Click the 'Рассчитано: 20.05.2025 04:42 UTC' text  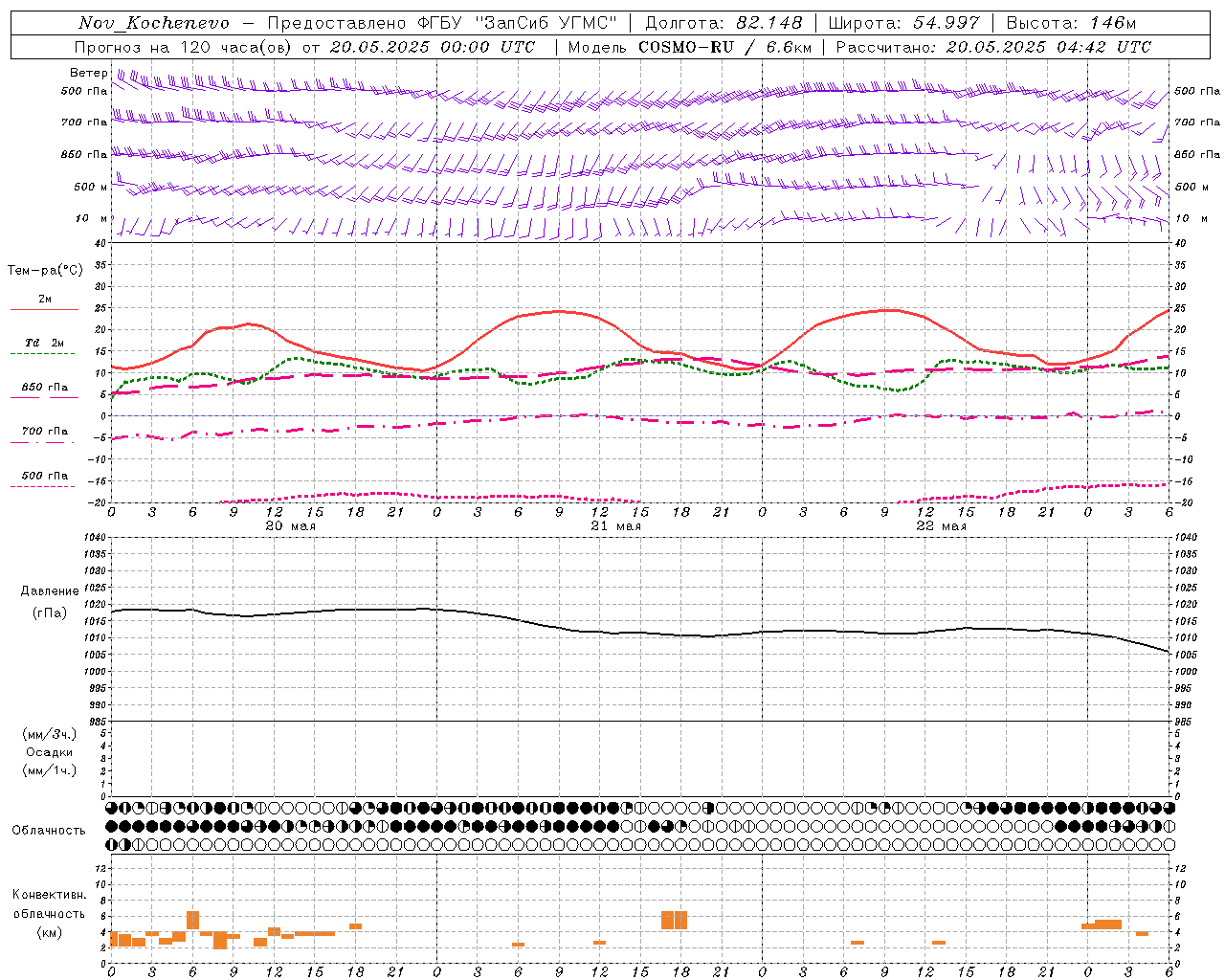point(993,47)
